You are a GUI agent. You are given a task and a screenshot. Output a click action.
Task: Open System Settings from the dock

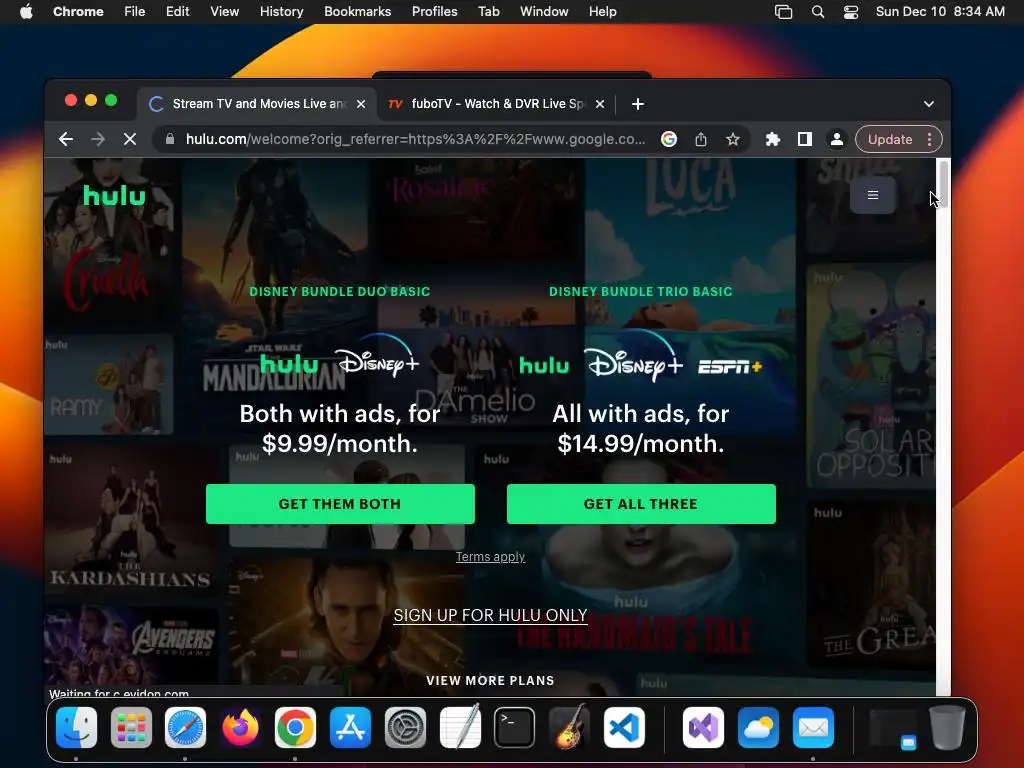[406, 728]
